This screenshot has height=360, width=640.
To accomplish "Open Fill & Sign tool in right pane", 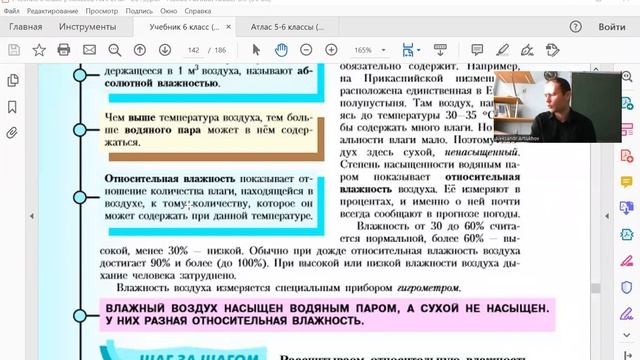I will tap(627, 313).
